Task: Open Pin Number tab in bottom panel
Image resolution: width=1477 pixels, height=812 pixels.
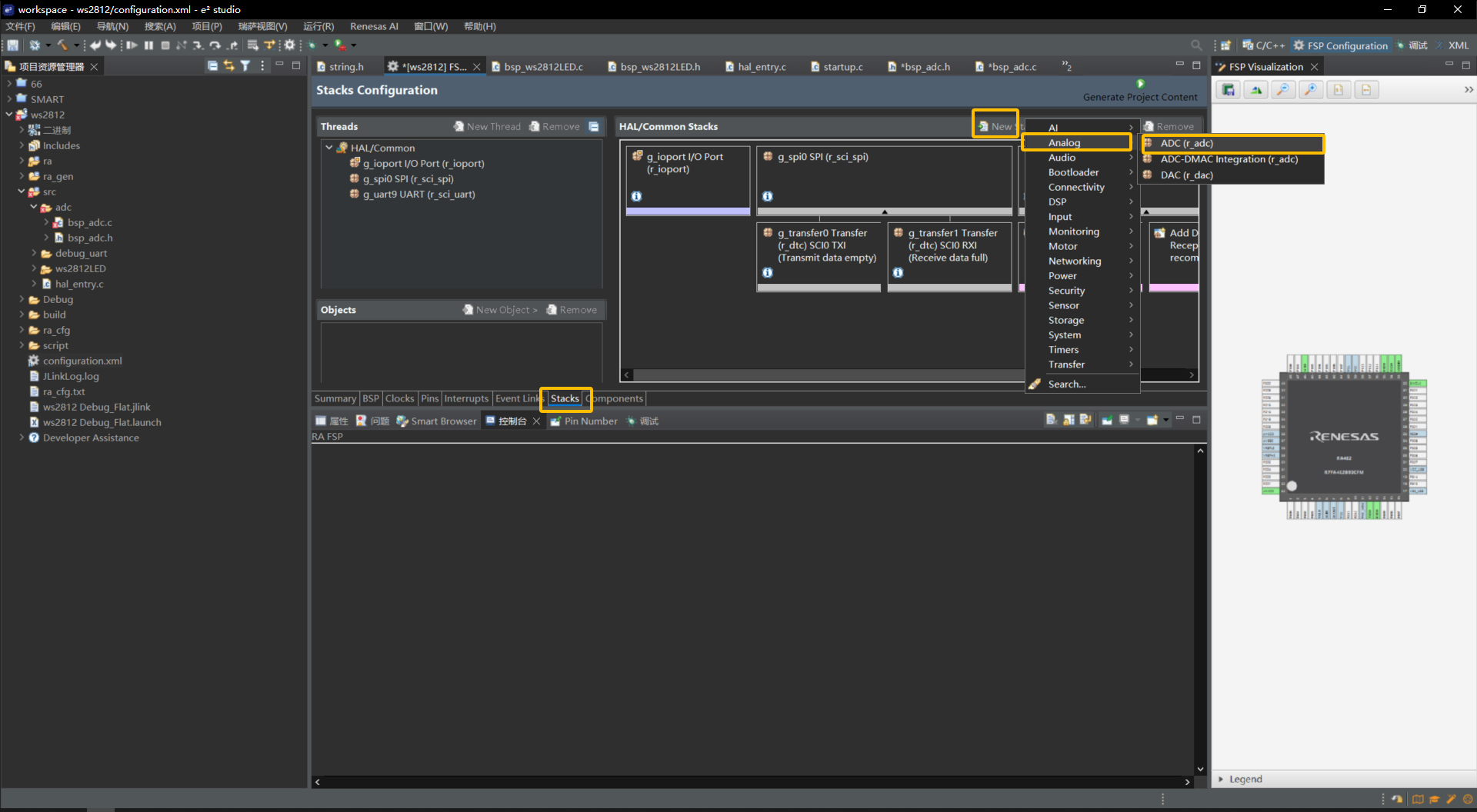Action: [x=584, y=421]
